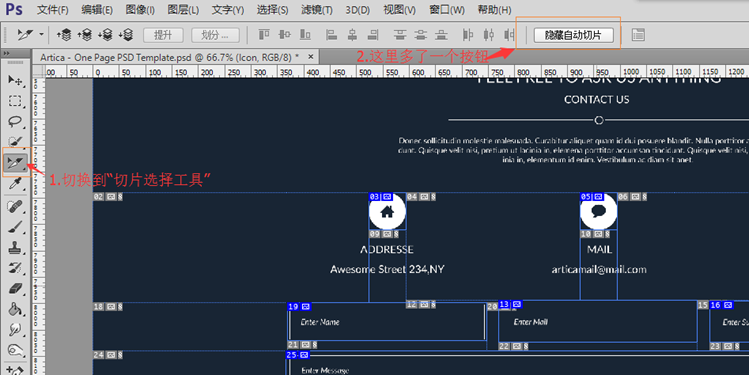Distribute slices by top edges
This screenshot has height=375, width=749.
(400, 34)
